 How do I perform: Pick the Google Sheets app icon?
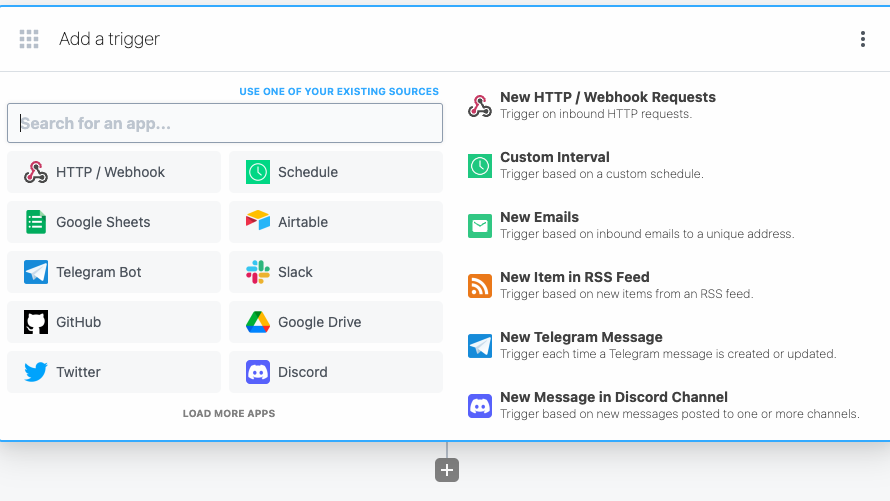tap(36, 222)
